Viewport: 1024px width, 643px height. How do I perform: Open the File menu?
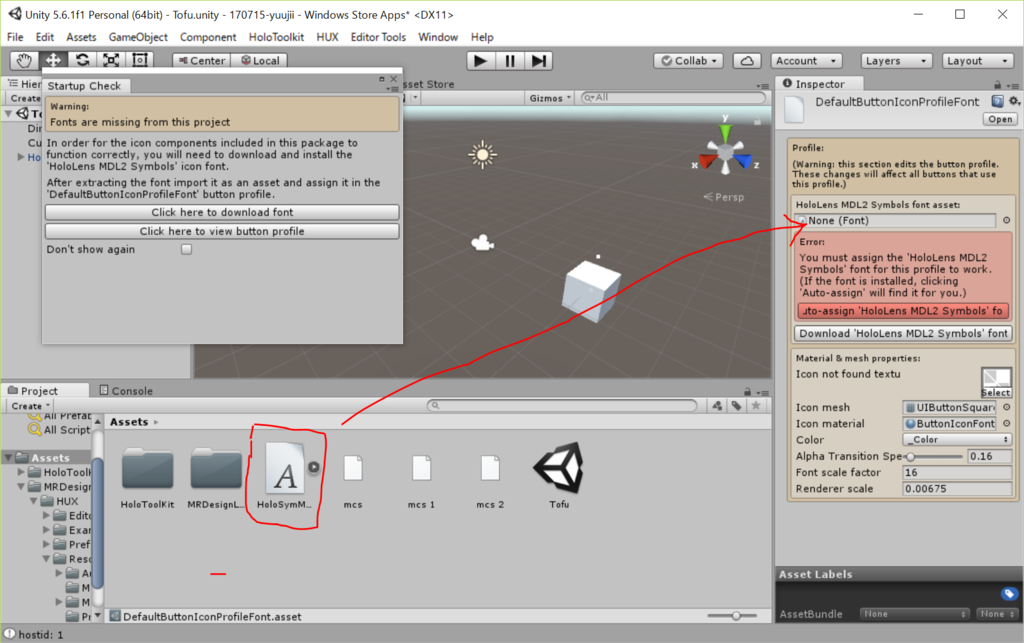click(x=15, y=37)
